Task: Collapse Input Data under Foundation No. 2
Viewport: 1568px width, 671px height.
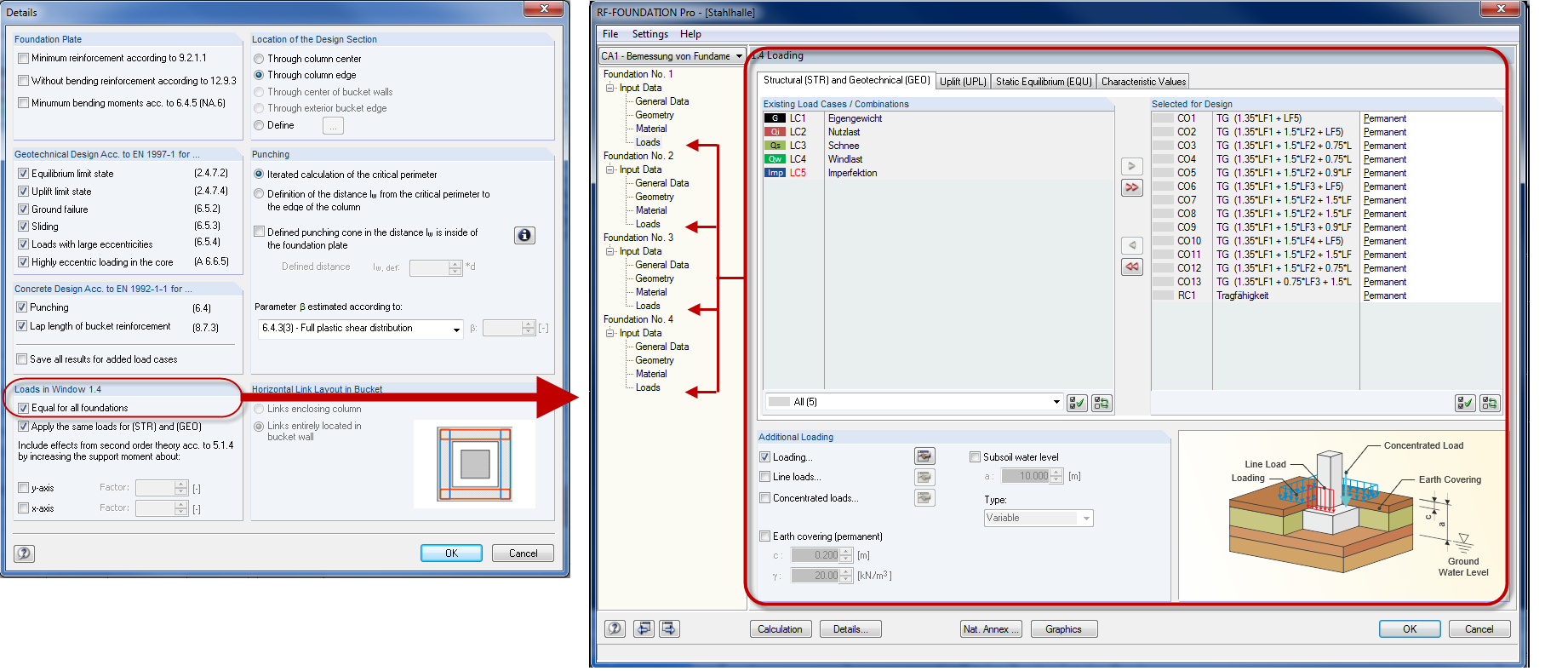Action: click(609, 169)
